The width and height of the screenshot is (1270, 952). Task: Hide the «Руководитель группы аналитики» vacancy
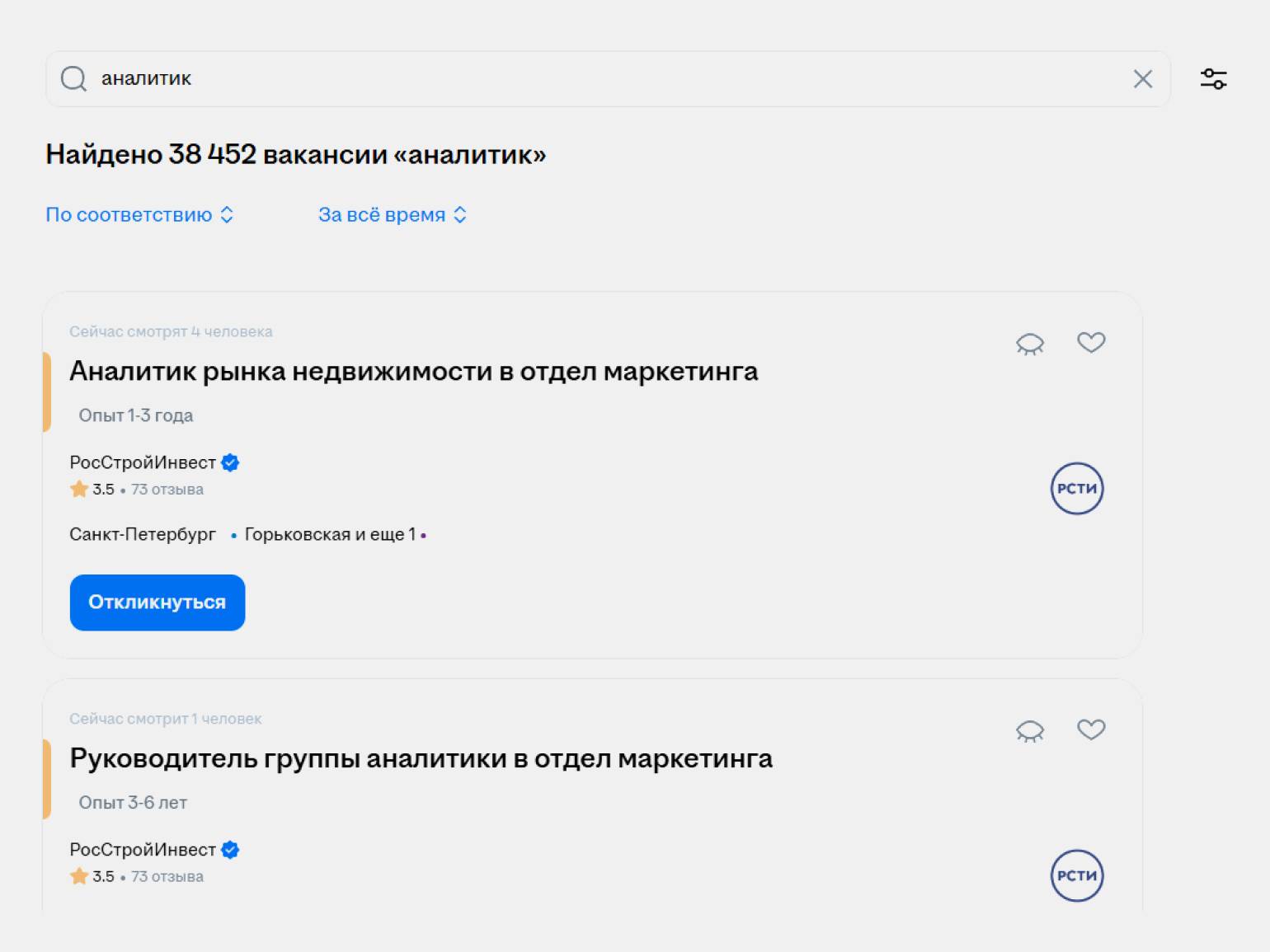[x=1030, y=731]
